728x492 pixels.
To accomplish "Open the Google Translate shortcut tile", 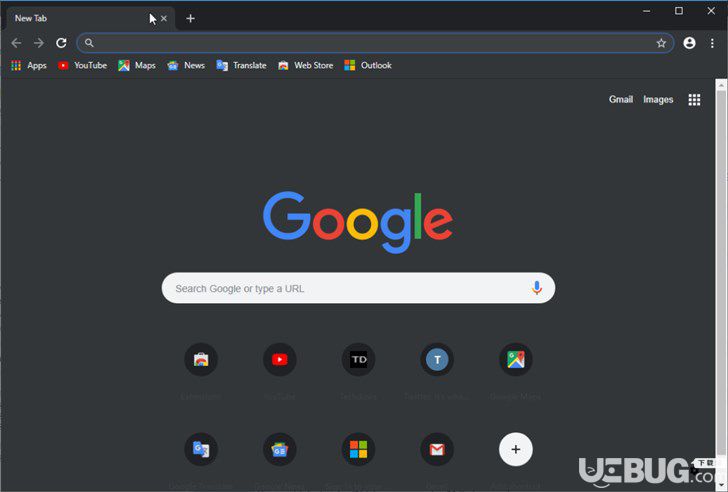I will (x=201, y=449).
